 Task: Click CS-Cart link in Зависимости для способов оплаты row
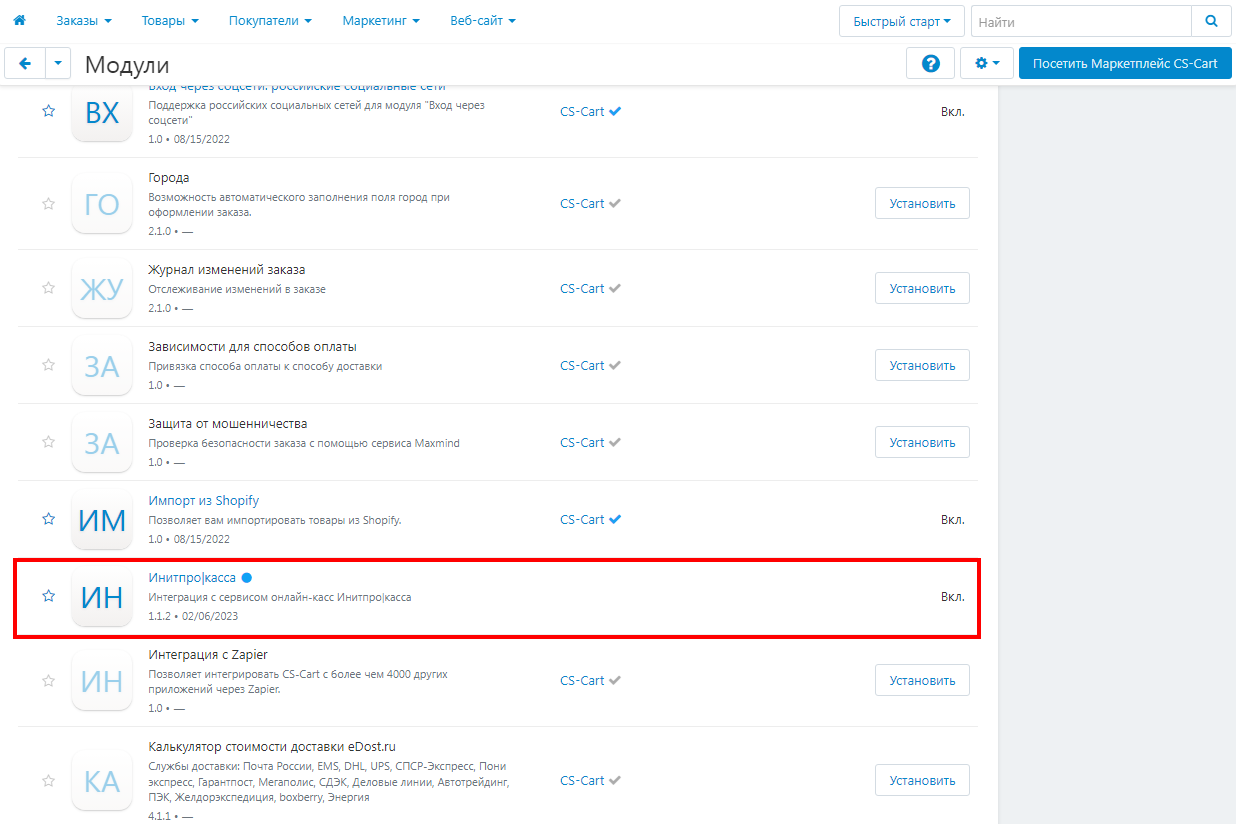click(582, 365)
